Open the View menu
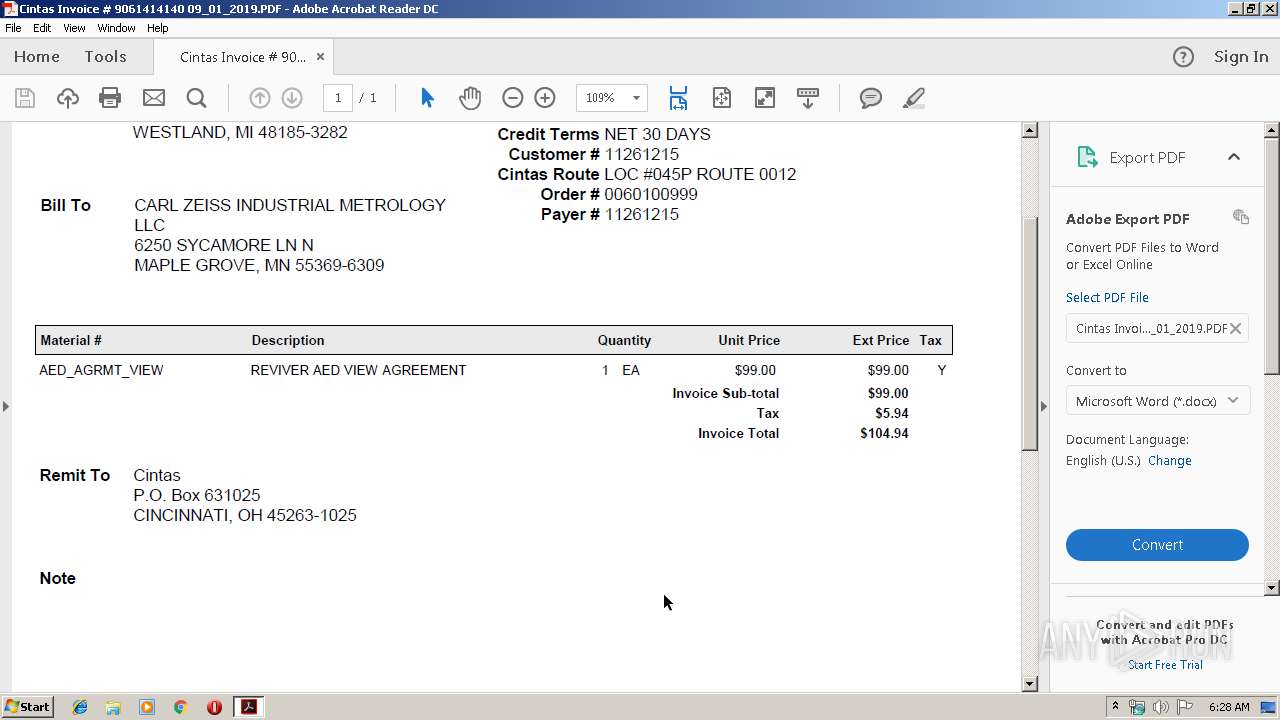 (75, 28)
